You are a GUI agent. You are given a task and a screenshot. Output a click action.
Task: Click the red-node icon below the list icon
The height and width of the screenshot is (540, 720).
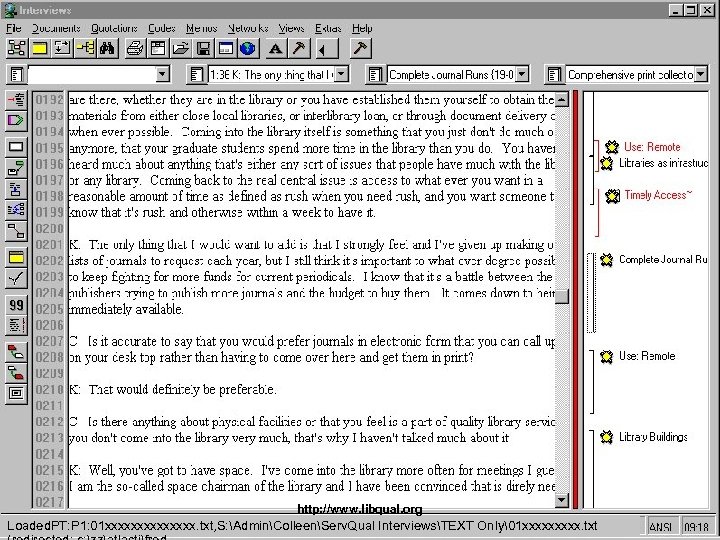[17, 352]
